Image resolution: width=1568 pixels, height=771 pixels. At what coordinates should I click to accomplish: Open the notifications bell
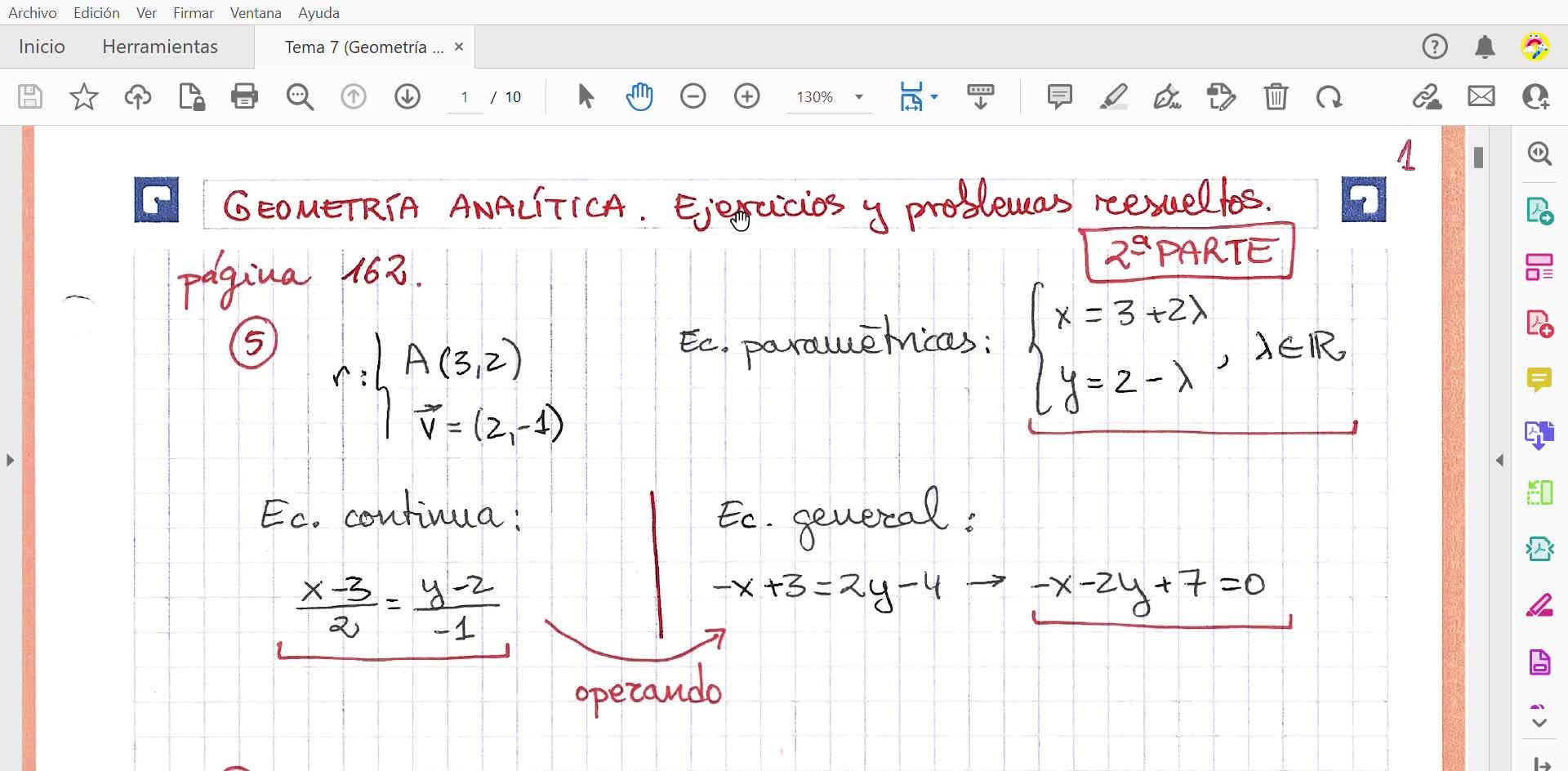pyautogui.click(x=1486, y=47)
